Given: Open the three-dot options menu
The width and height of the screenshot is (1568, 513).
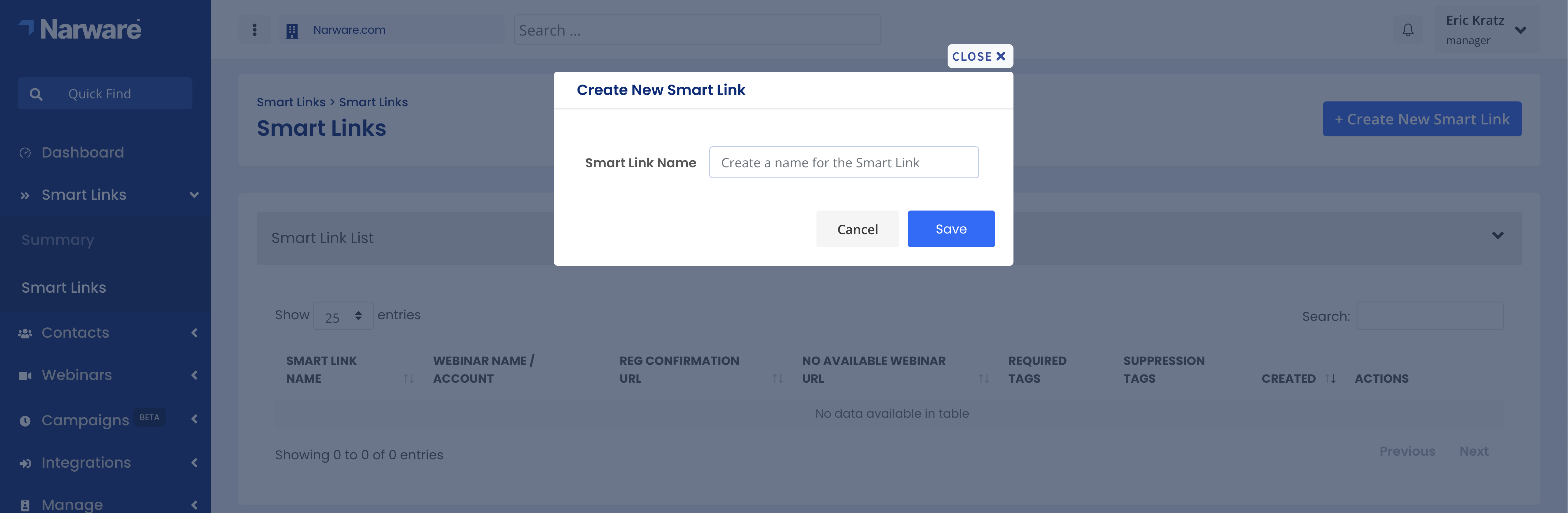Looking at the screenshot, I should [254, 30].
